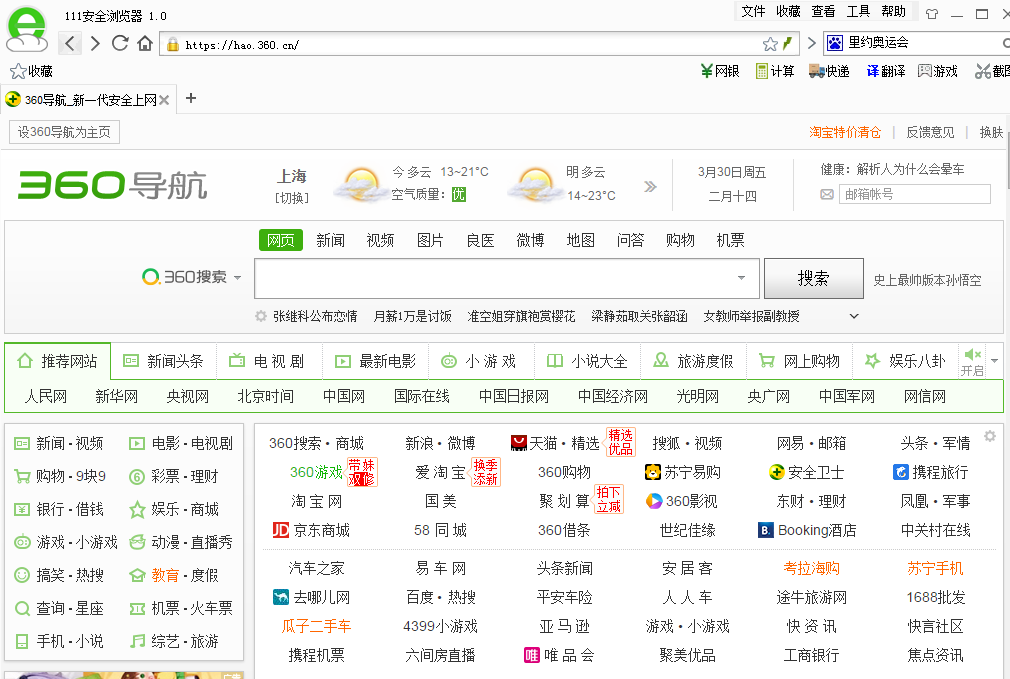Open the 360游戏 green link
Viewport: 1010px width, 679px height.
pos(316,472)
